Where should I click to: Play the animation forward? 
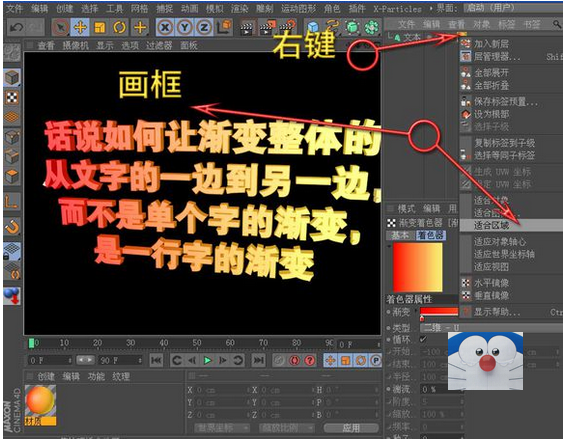coord(208,360)
